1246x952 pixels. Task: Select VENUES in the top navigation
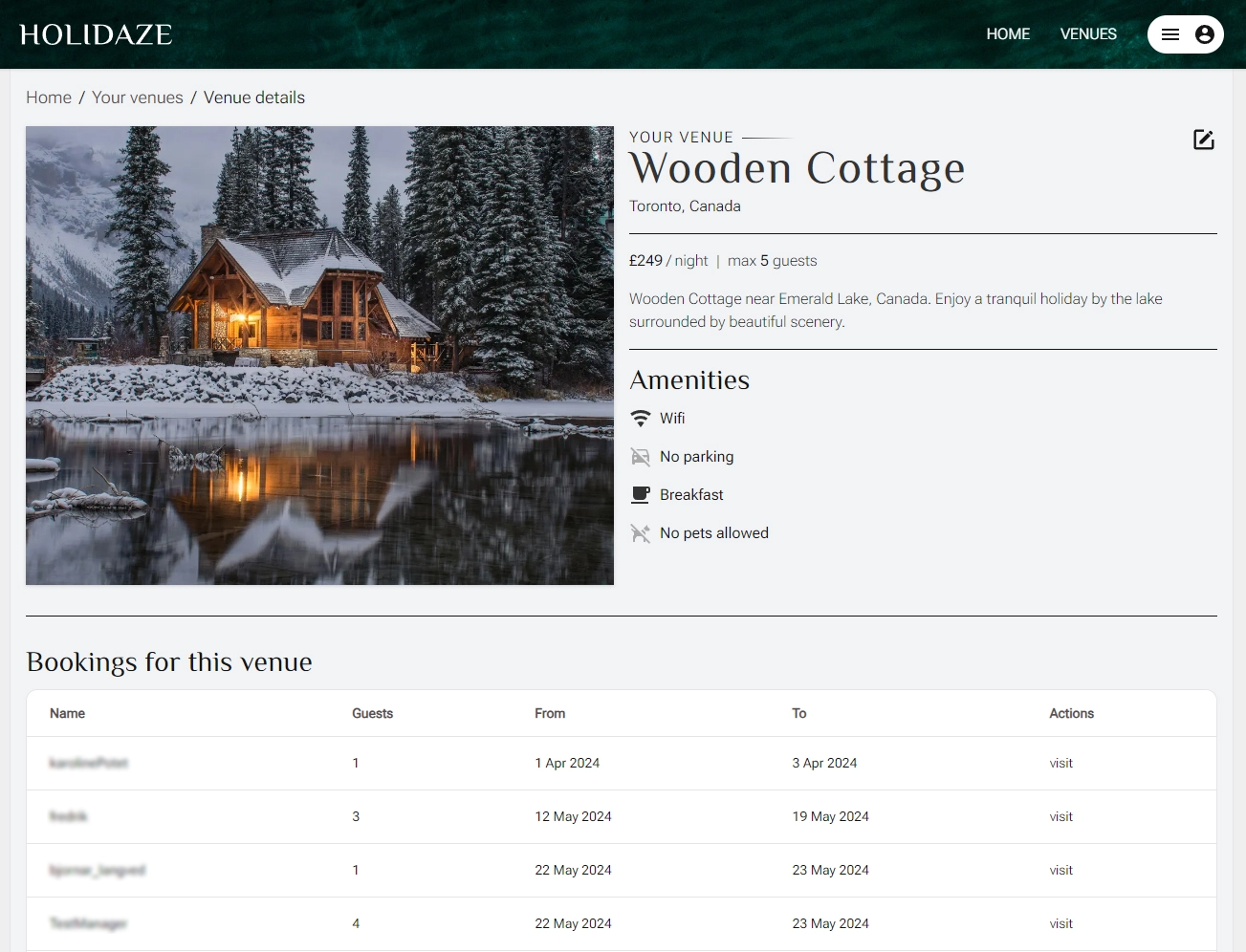pos(1088,33)
